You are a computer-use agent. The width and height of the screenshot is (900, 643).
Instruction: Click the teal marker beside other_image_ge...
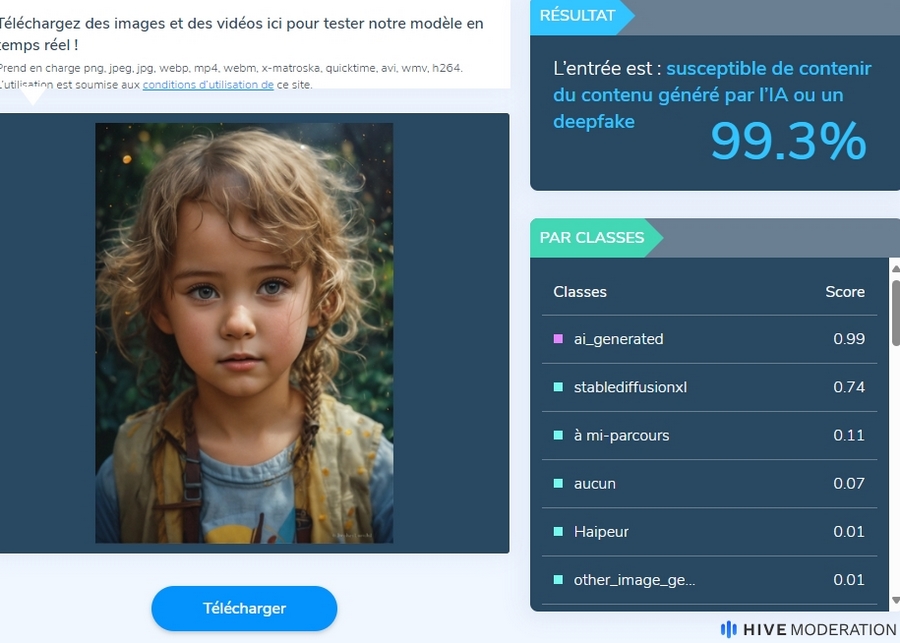[558, 580]
